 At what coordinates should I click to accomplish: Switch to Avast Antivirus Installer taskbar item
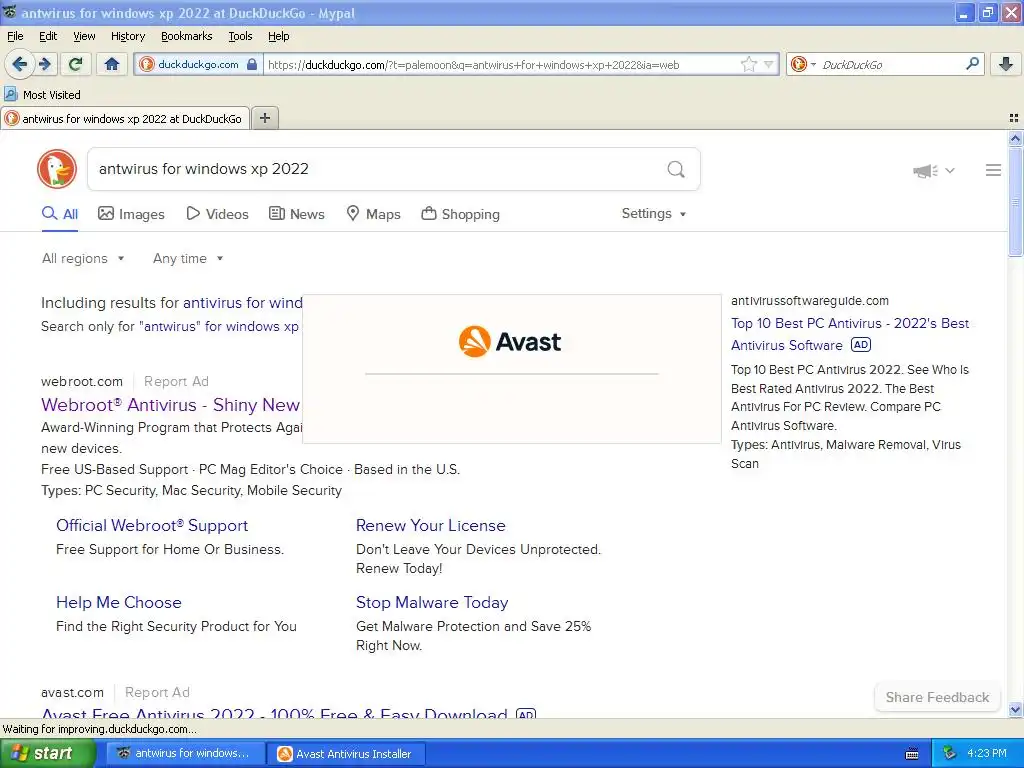[346, 754]
